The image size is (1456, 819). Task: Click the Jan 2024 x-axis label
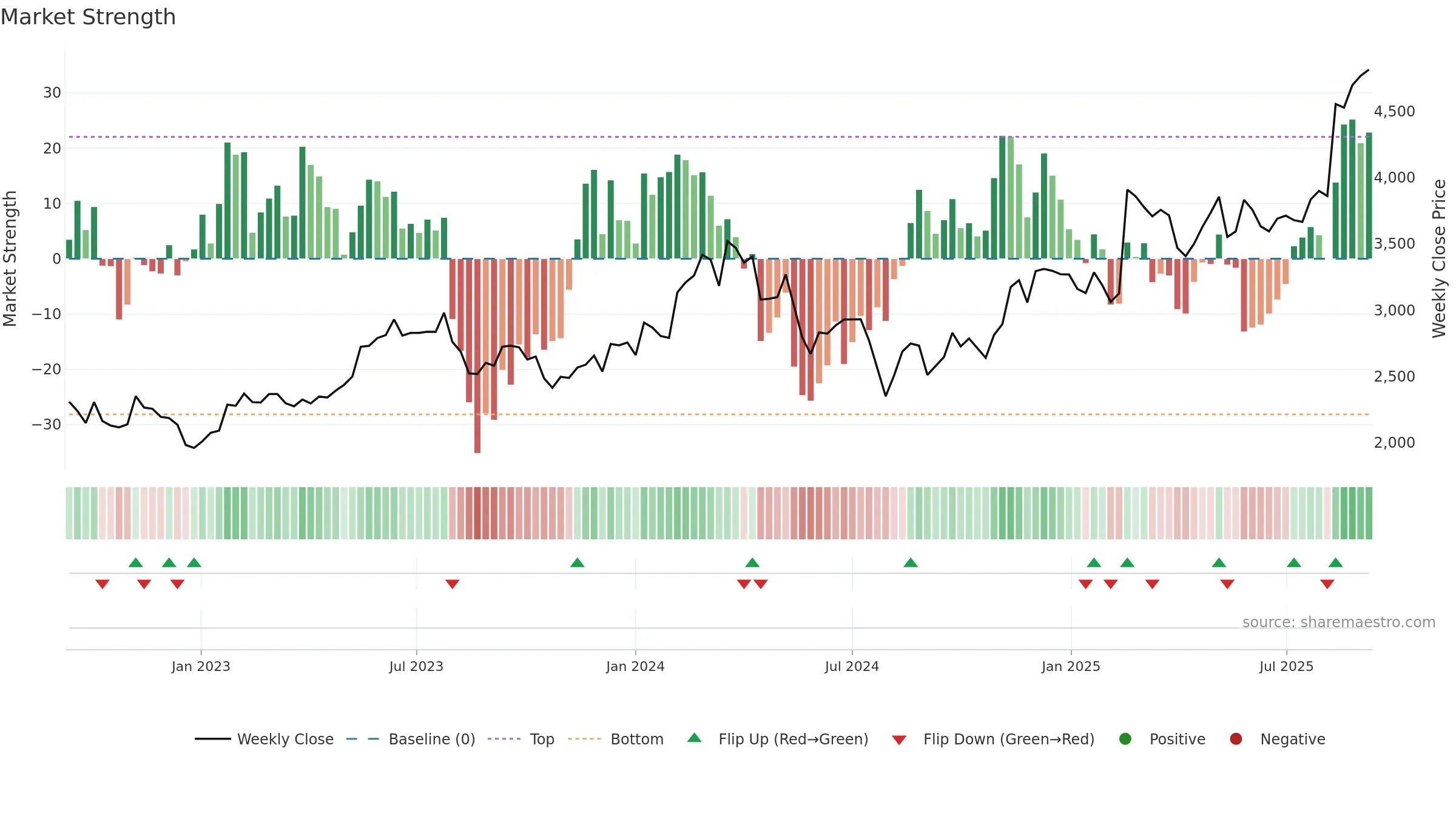(x=635, y=666)
